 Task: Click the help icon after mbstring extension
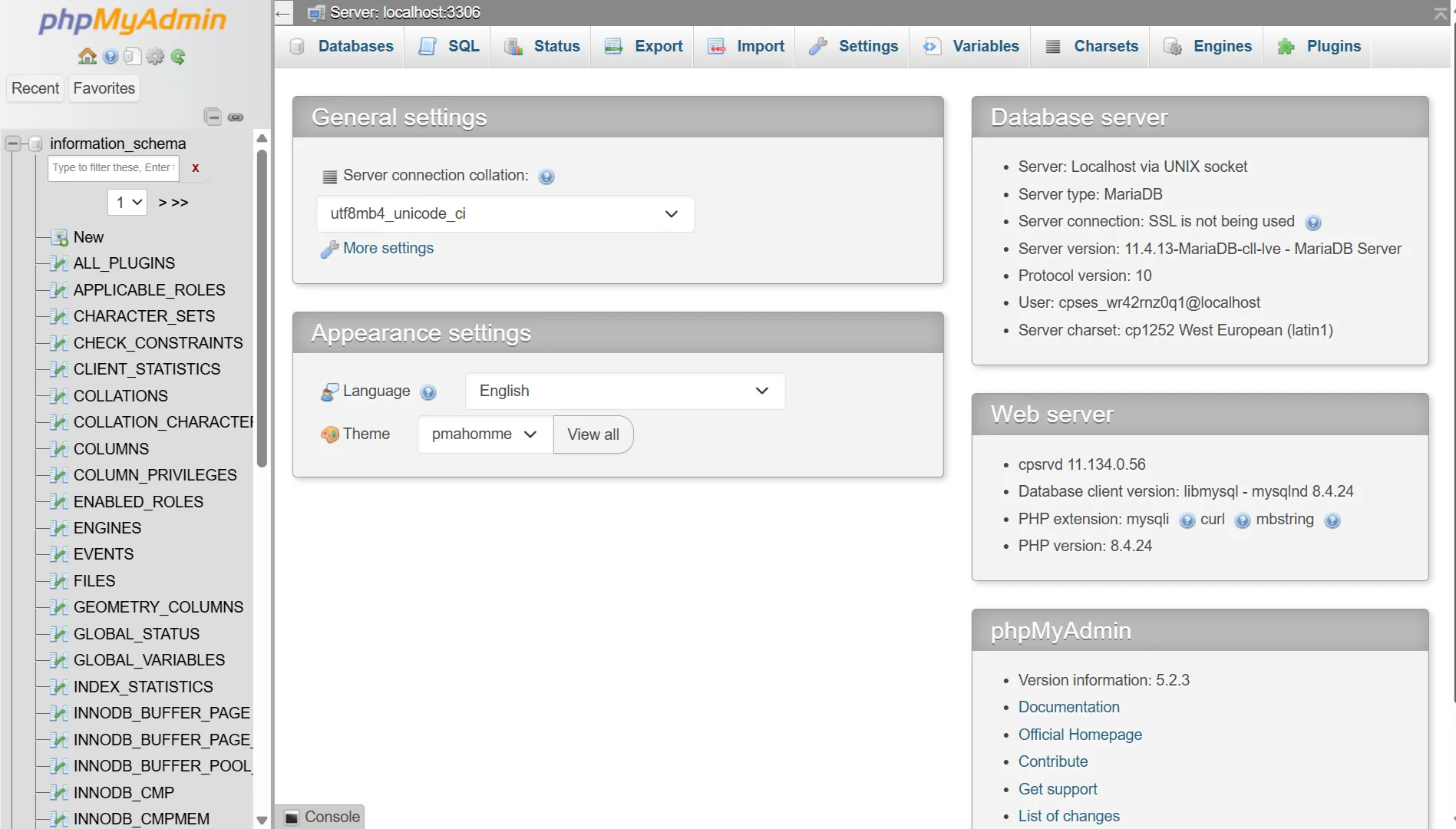click(x=1332, y=520)
